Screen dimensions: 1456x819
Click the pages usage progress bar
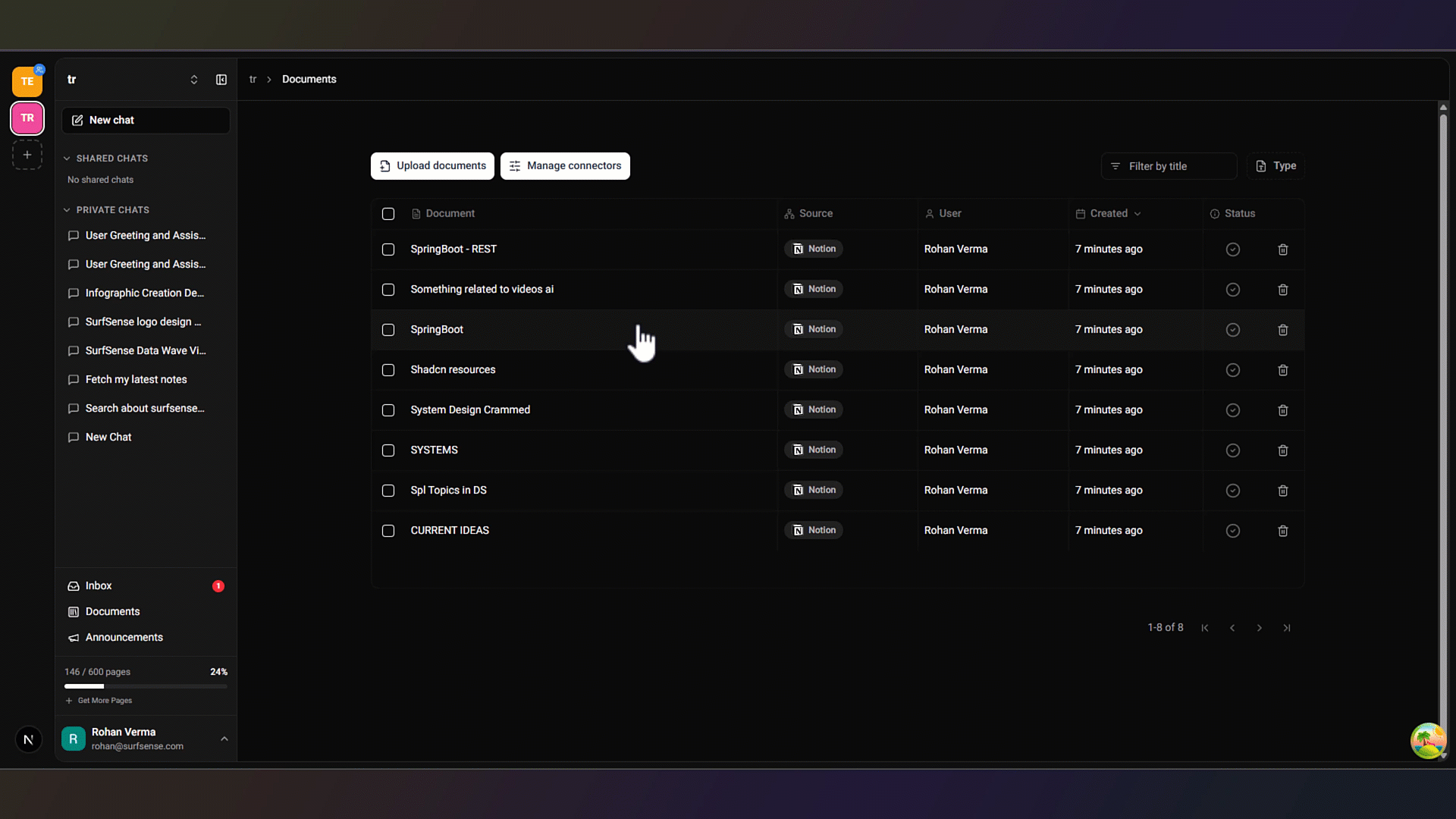(x=146, y=686)
